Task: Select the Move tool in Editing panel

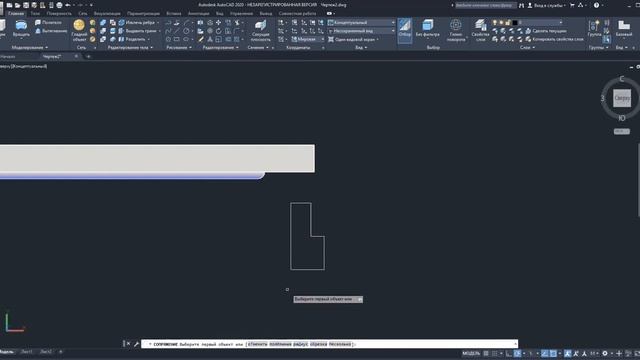Action: 218,22
